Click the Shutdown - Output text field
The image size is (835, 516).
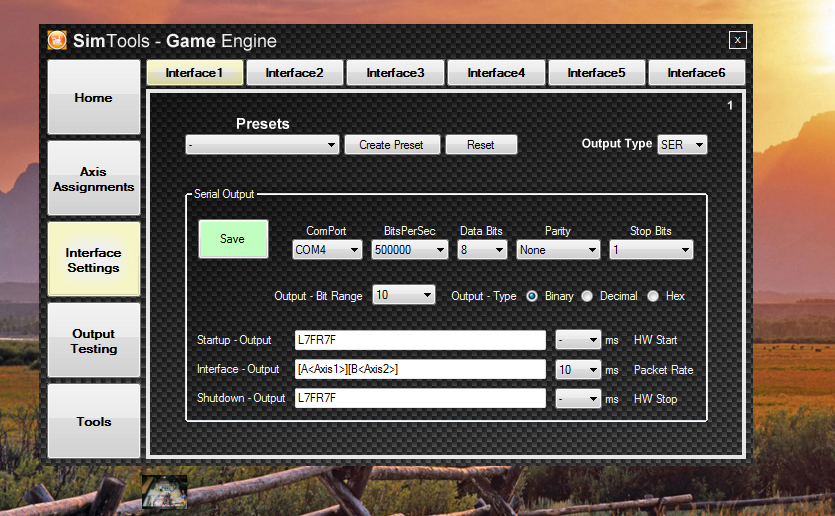[x=420, y=398]
